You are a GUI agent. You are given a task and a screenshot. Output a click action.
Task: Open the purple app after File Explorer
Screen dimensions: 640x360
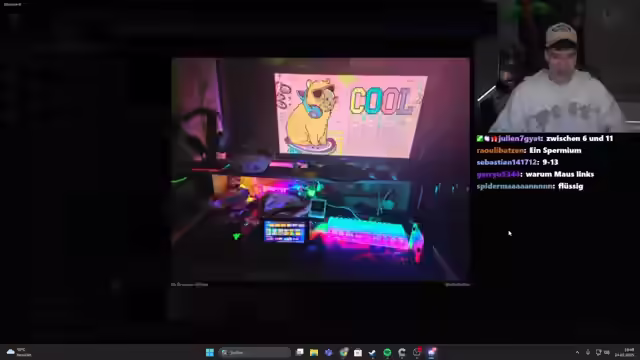click(329, 352)
